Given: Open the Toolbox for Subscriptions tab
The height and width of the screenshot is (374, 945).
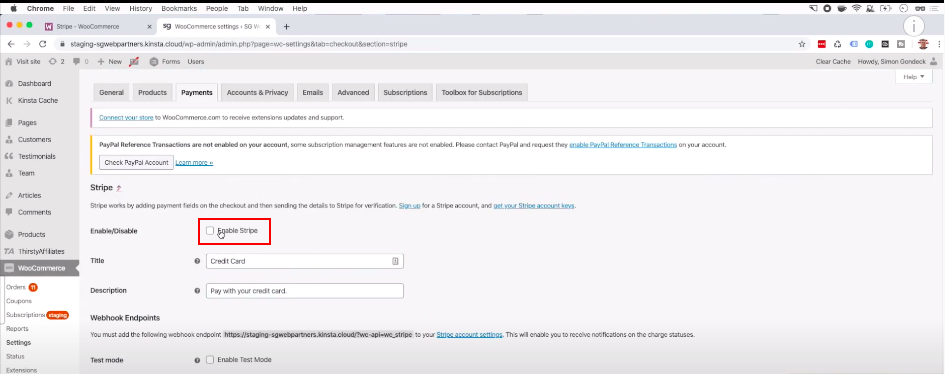Looking at the screenshot, I should [482, 93].
